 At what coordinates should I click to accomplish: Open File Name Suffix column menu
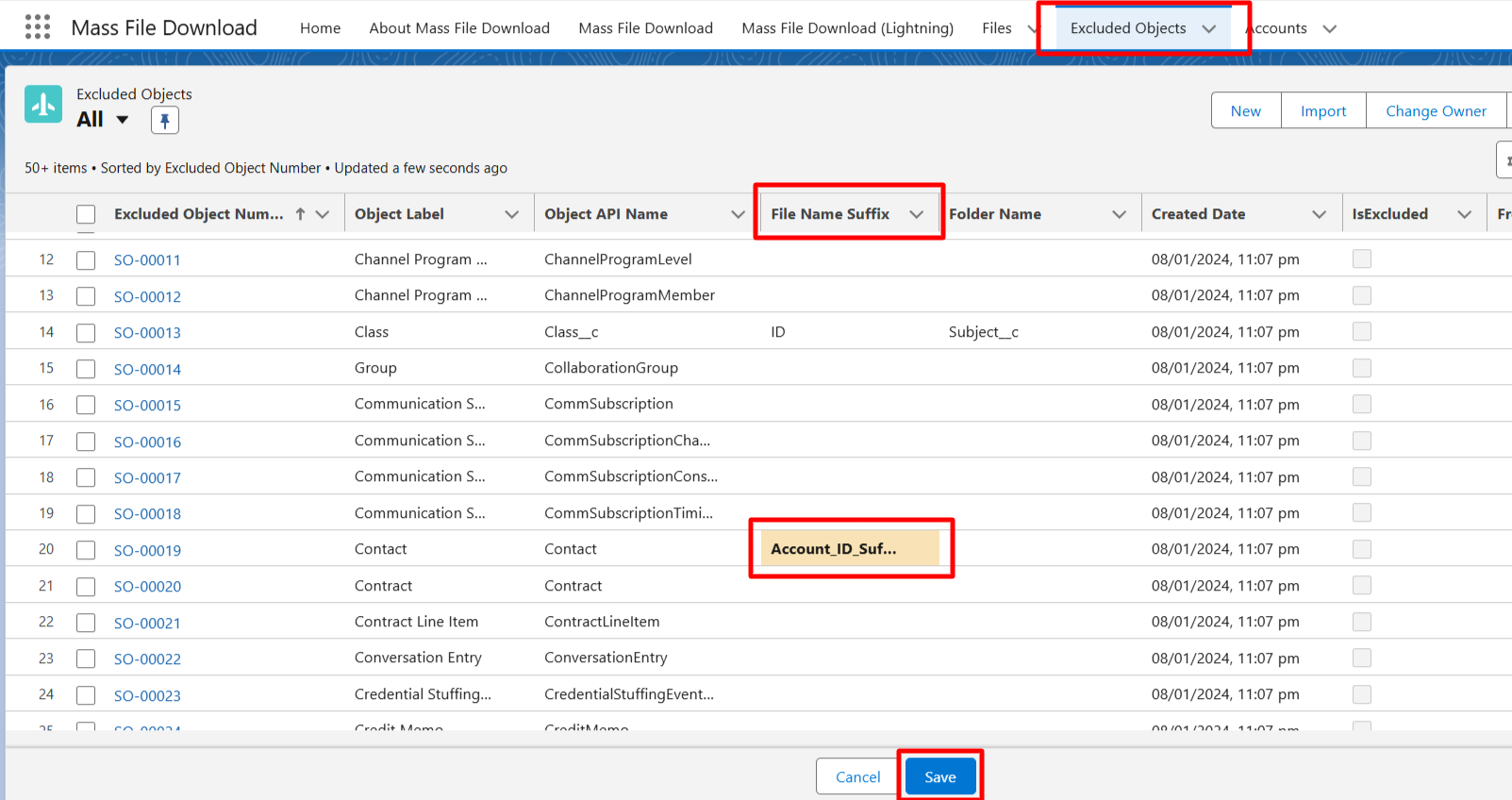point(916,214)
